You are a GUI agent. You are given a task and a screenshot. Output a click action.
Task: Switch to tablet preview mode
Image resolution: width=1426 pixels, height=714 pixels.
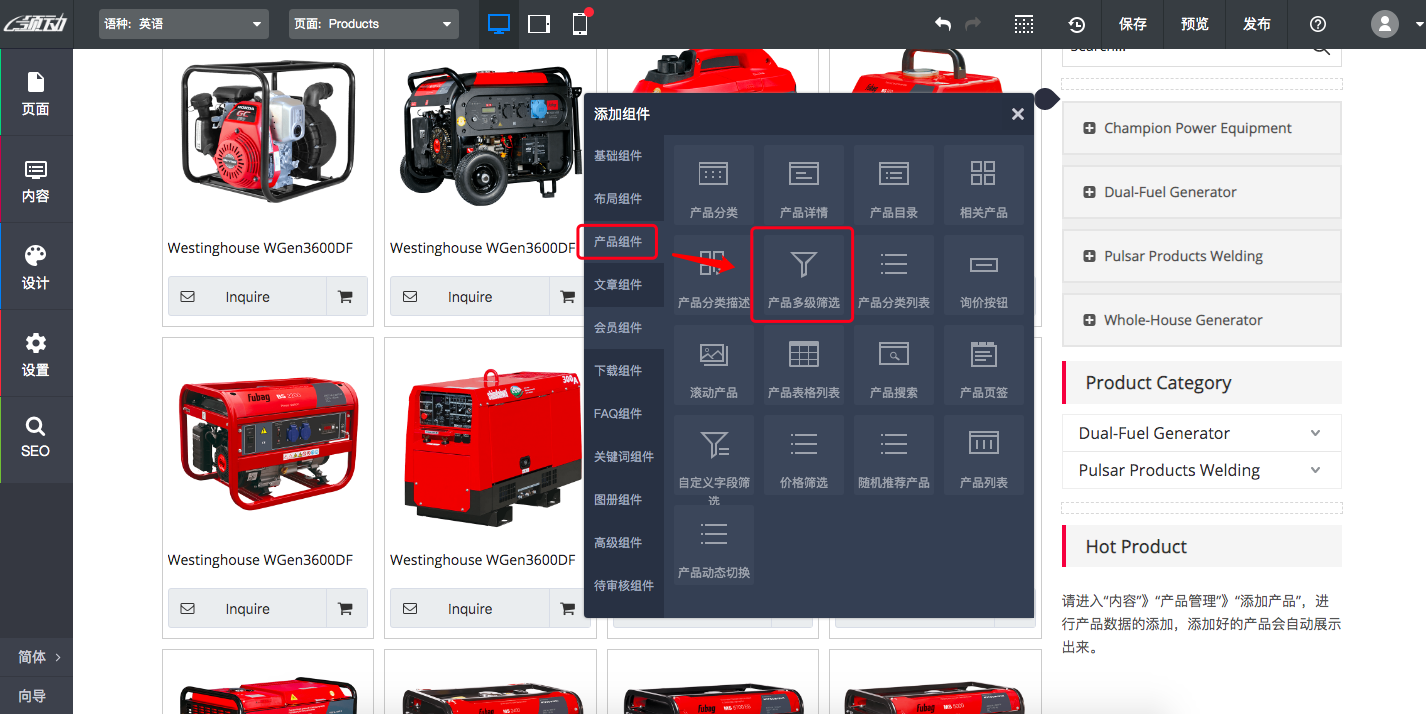539,24
